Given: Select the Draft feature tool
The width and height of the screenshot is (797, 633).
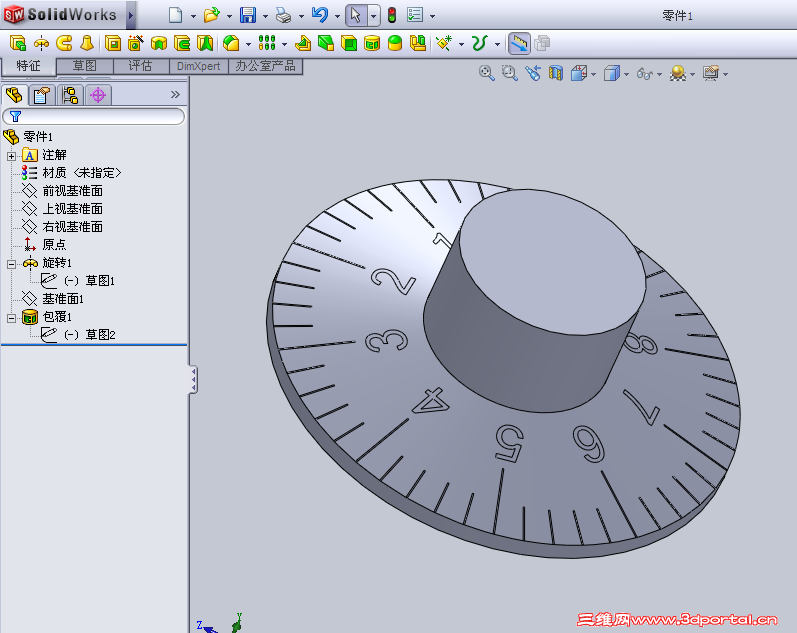Looking at the screenshot, I should click(326, 43).
